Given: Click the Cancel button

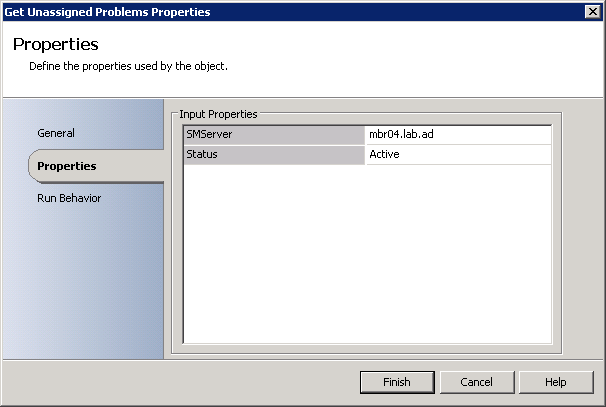Looking at the screenshot, I should point(476,382).
